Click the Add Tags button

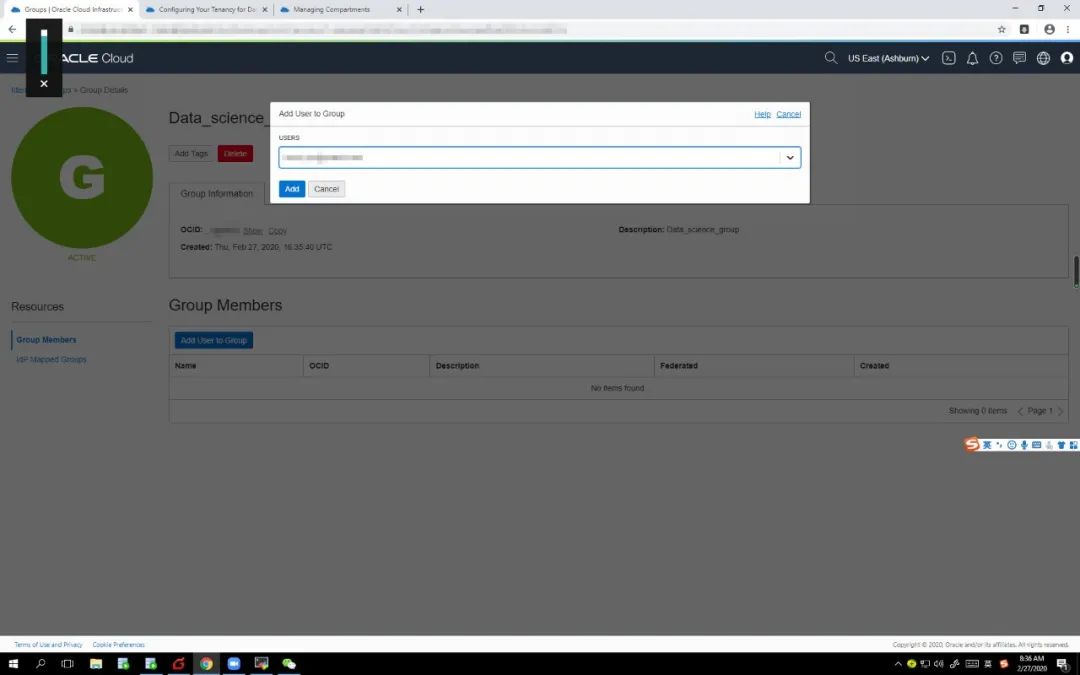(191, 154)
